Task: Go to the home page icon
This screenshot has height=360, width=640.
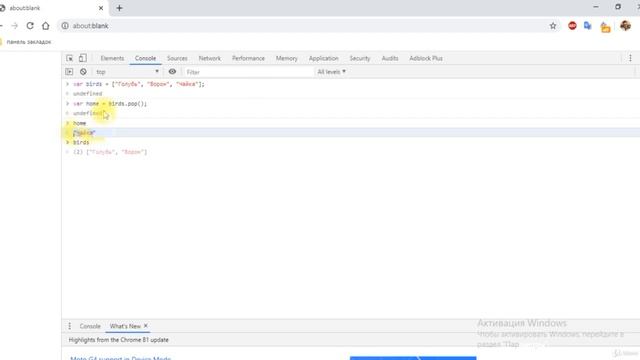Action: click(x=46, y=26)
